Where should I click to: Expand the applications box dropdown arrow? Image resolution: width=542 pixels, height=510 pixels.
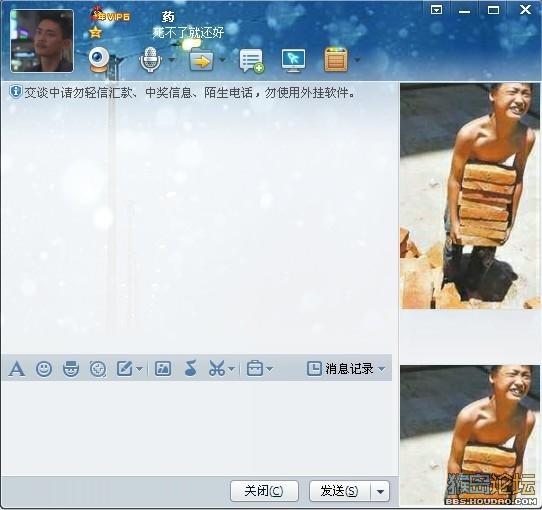[x=357, y=60]
